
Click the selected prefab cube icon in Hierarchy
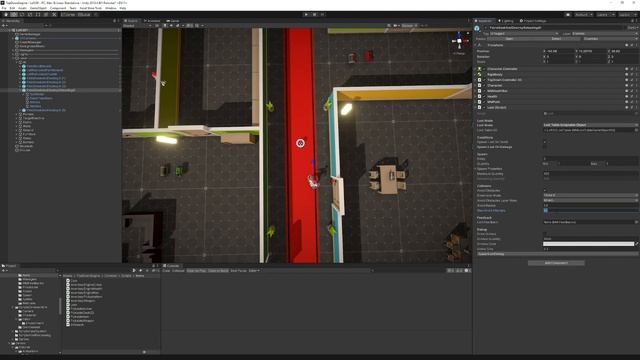click(24, 90)
